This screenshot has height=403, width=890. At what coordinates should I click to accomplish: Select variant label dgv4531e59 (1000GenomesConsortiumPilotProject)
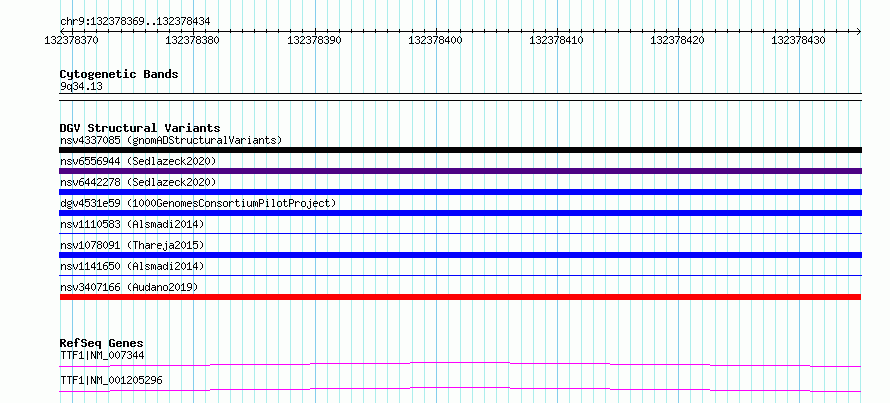pos(198,203)
